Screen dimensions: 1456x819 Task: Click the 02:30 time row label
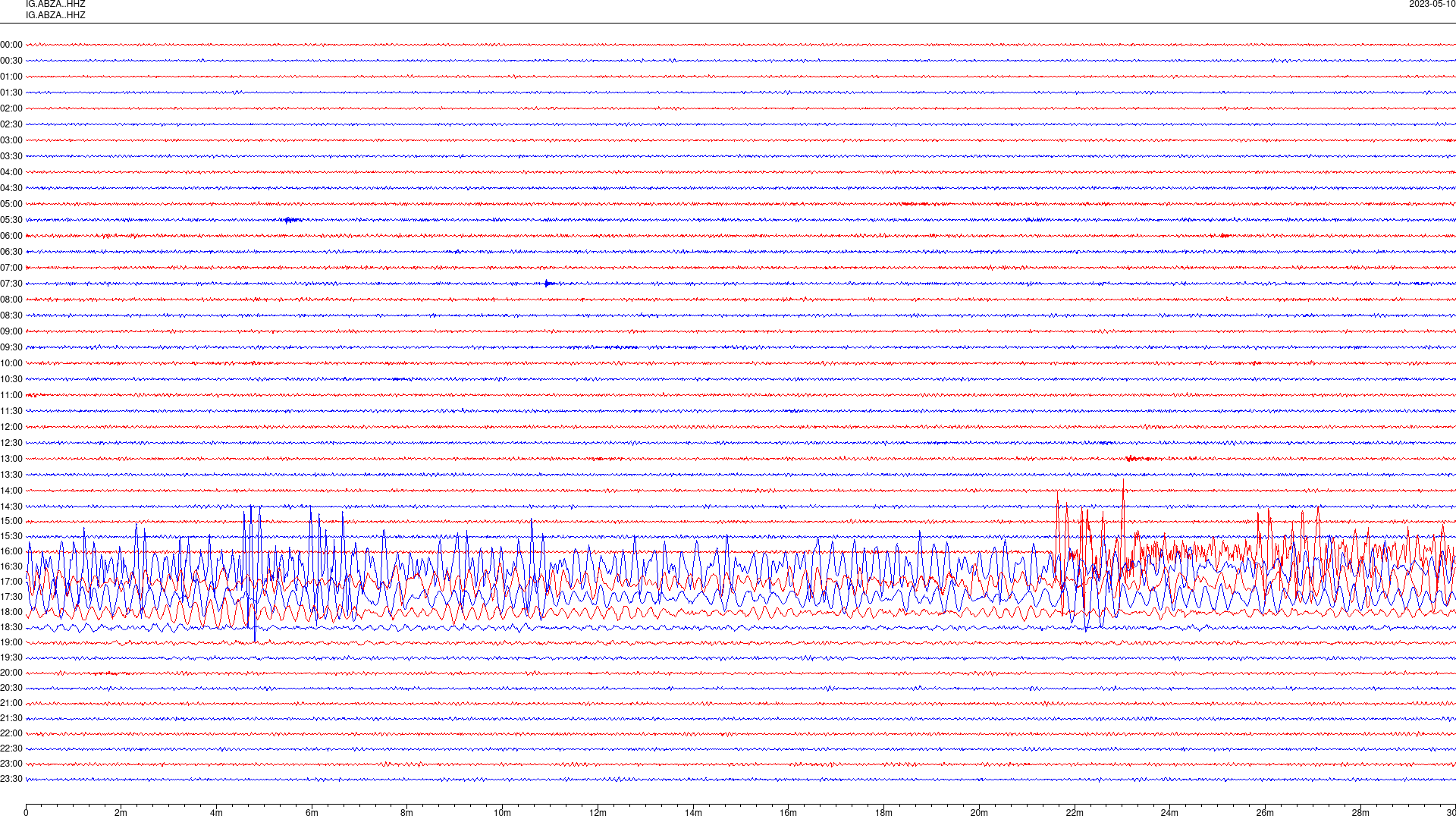11,124
